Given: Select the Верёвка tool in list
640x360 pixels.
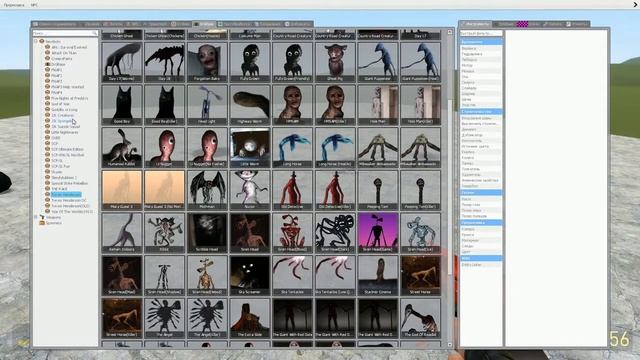Looking at the screenshot, I should point(481,48).
